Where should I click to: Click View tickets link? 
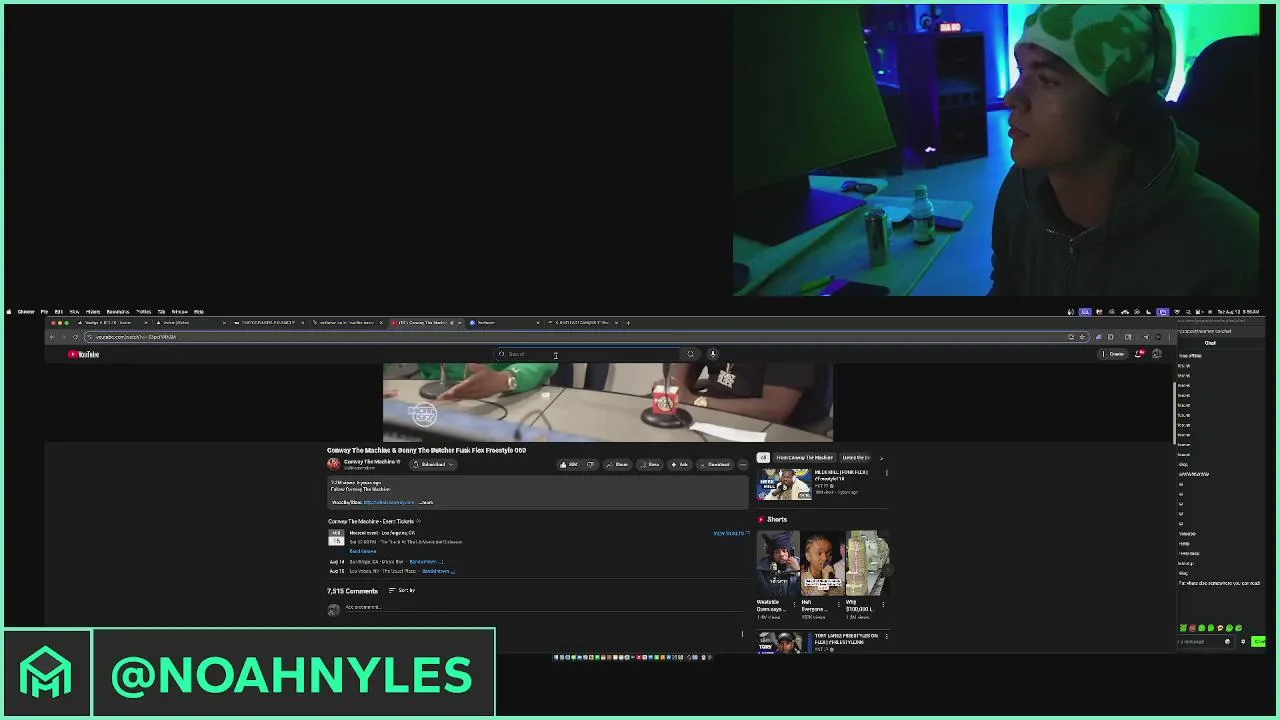(x=731, y=533)
